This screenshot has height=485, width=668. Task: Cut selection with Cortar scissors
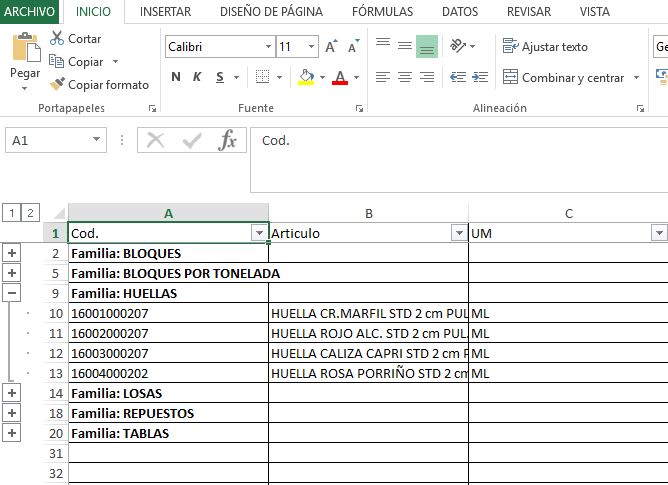pyautogui.click(x=75, y=38)
